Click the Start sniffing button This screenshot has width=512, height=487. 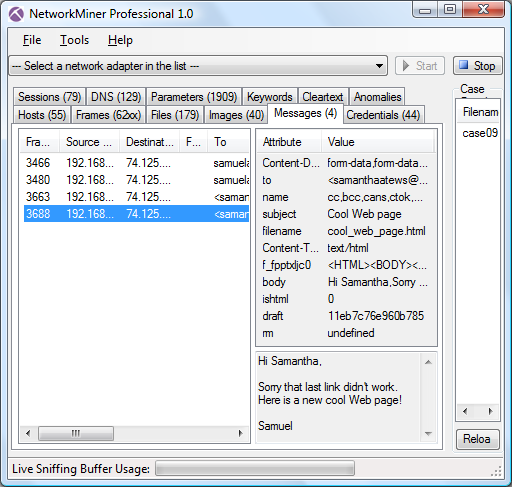point(420,66)
